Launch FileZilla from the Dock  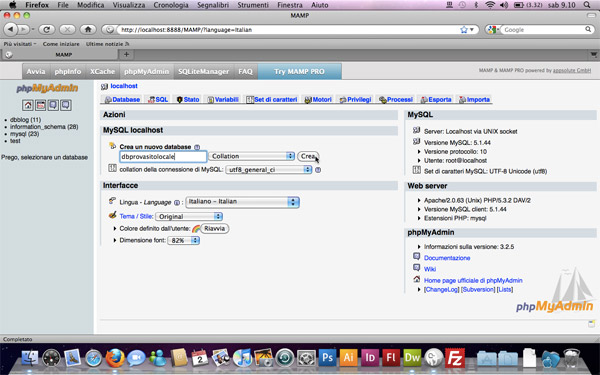[455, 357]
